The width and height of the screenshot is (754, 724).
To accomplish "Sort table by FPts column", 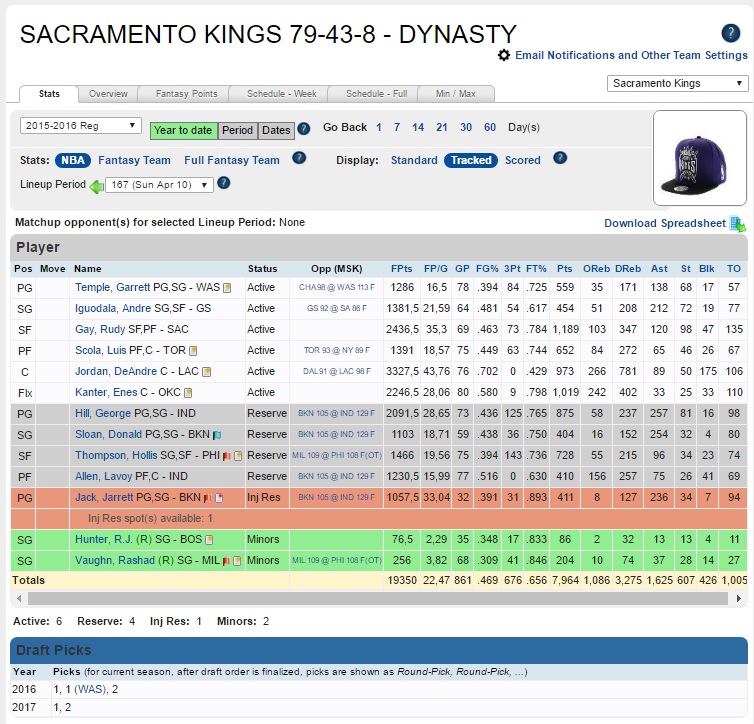I will coord(402,269).
